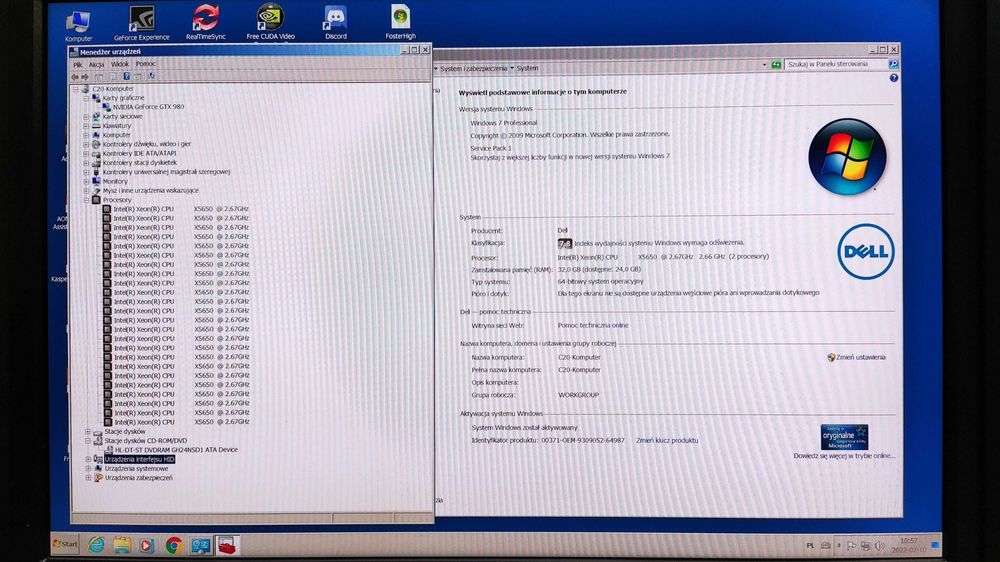
Task: Select the NVIDIA GeForce GTX 980 device
Action: 149,107
